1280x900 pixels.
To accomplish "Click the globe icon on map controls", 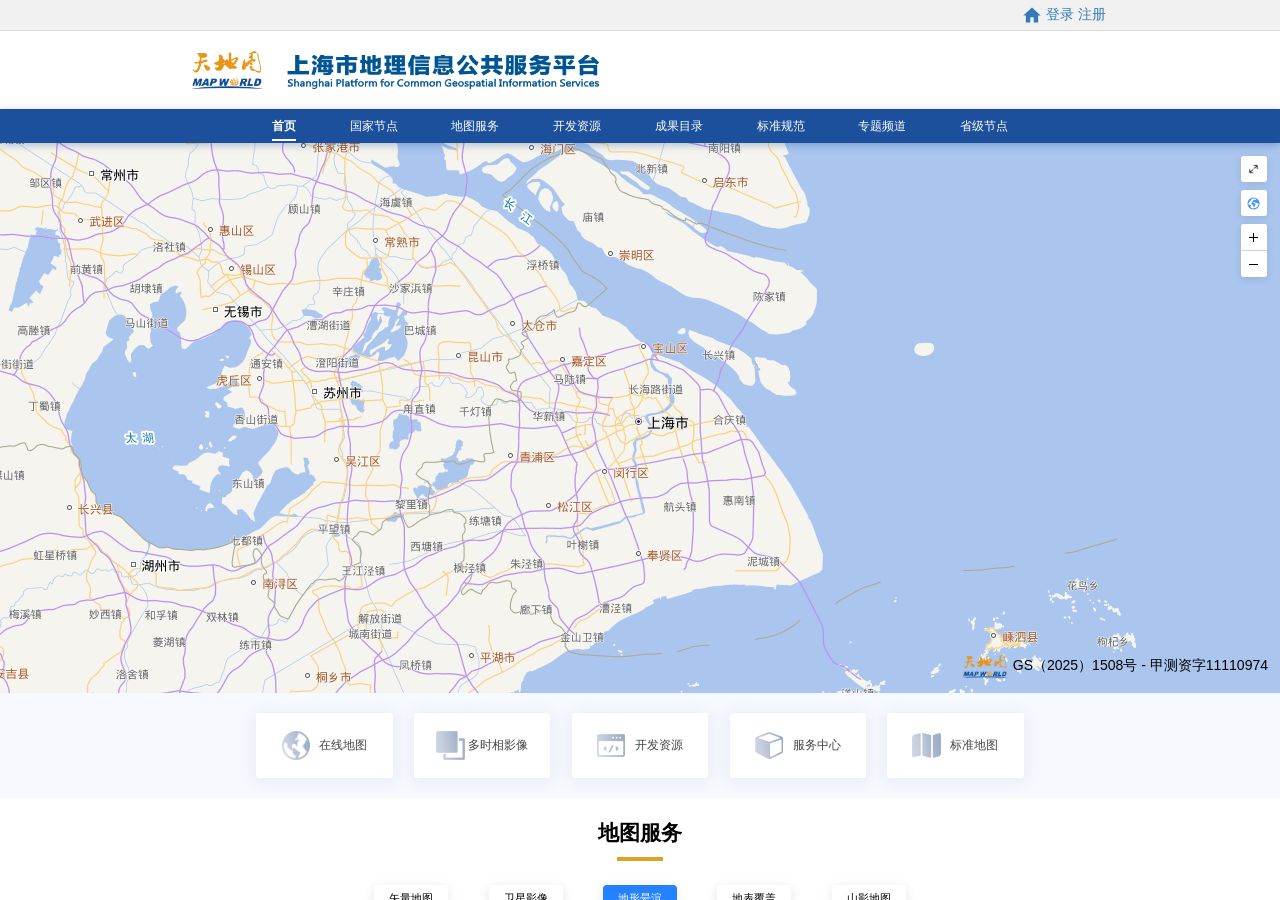I will 1254,203.
